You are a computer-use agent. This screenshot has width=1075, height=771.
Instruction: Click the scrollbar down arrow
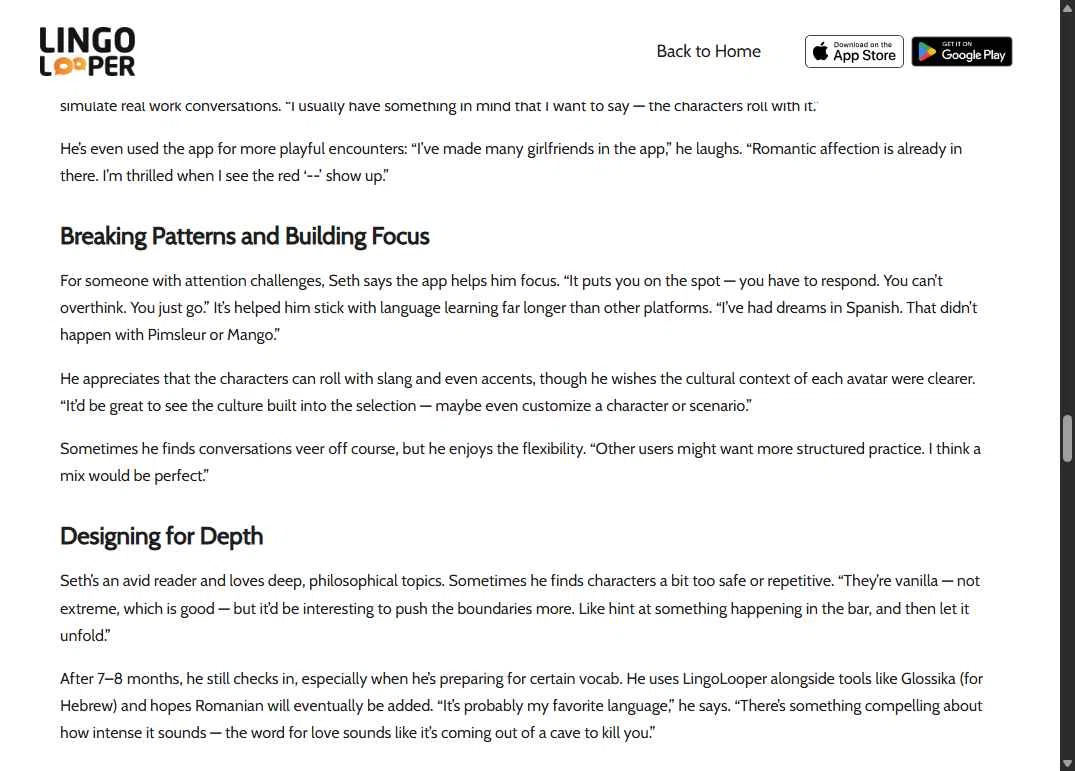(1067, 763)
